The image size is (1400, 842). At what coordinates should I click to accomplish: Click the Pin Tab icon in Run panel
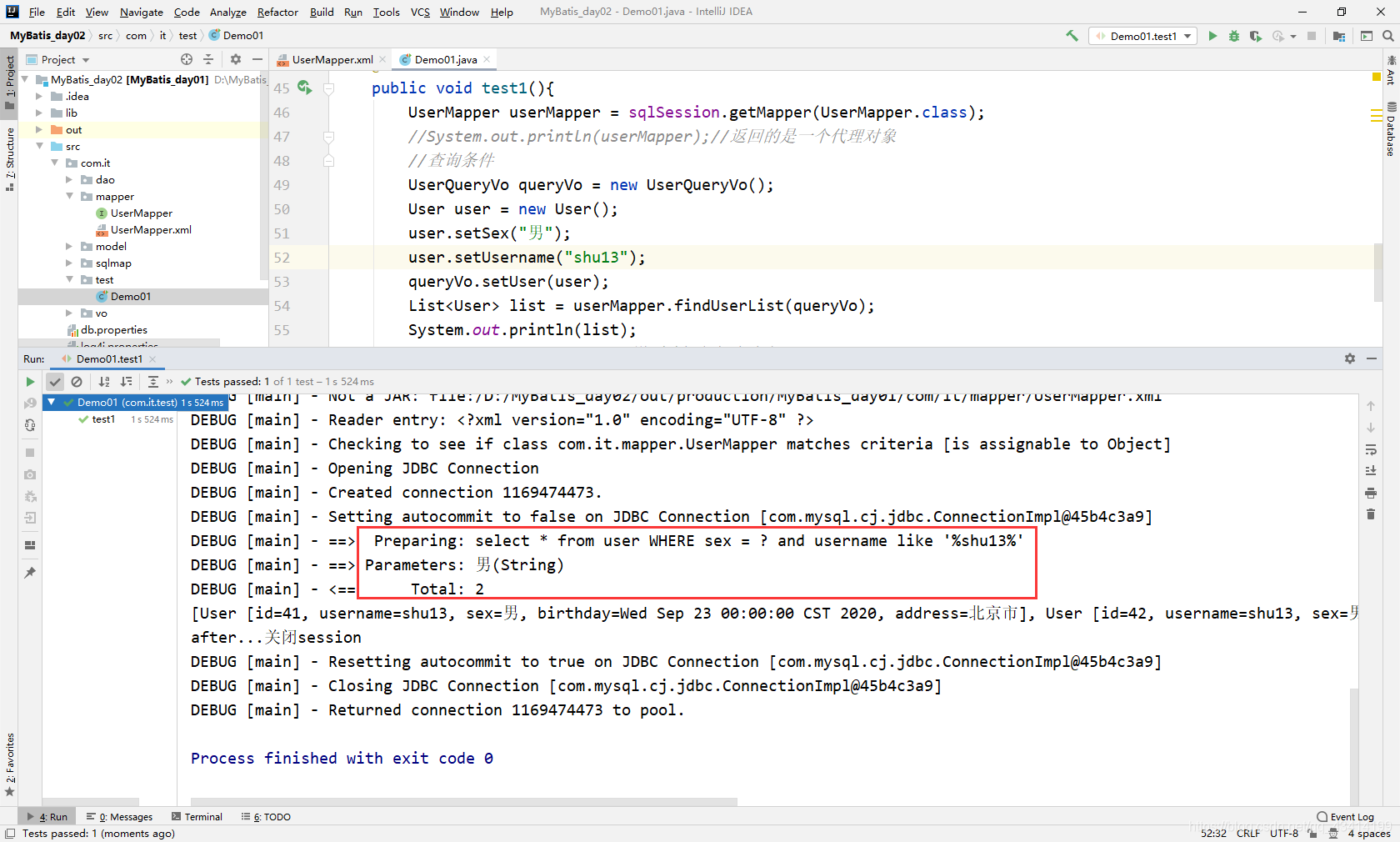pyautogui.click(x=30, y=573)
